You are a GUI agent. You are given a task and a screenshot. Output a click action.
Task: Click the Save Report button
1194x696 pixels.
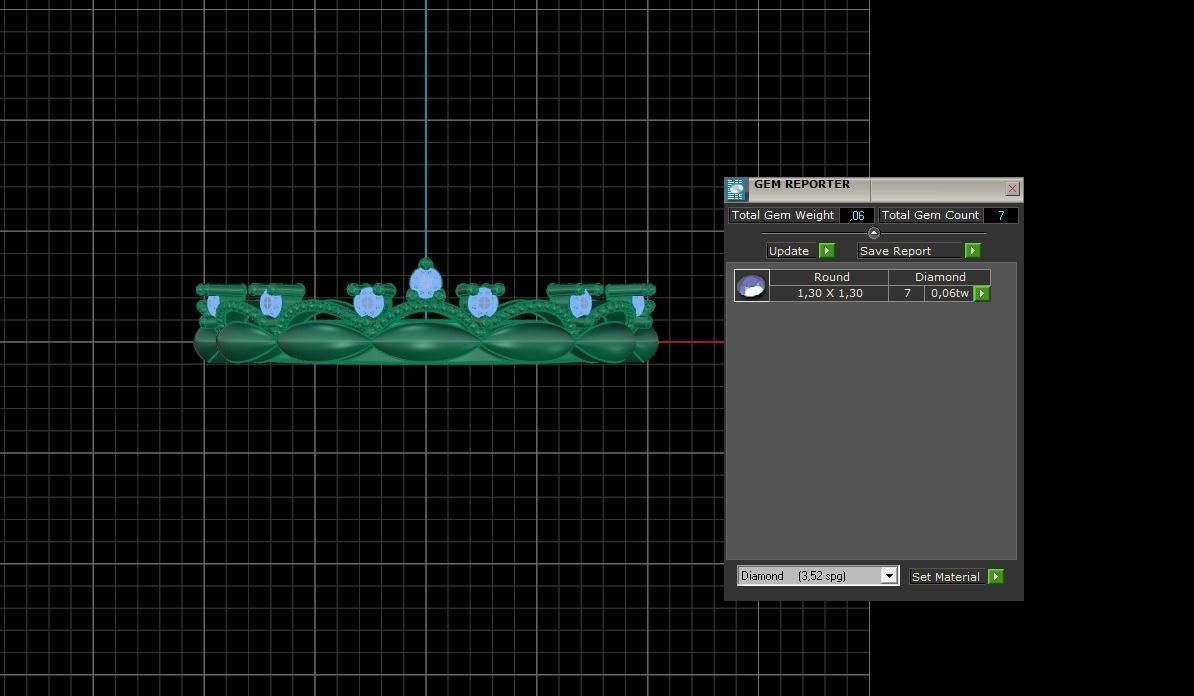pyautogui.click(x=910, y=251)
